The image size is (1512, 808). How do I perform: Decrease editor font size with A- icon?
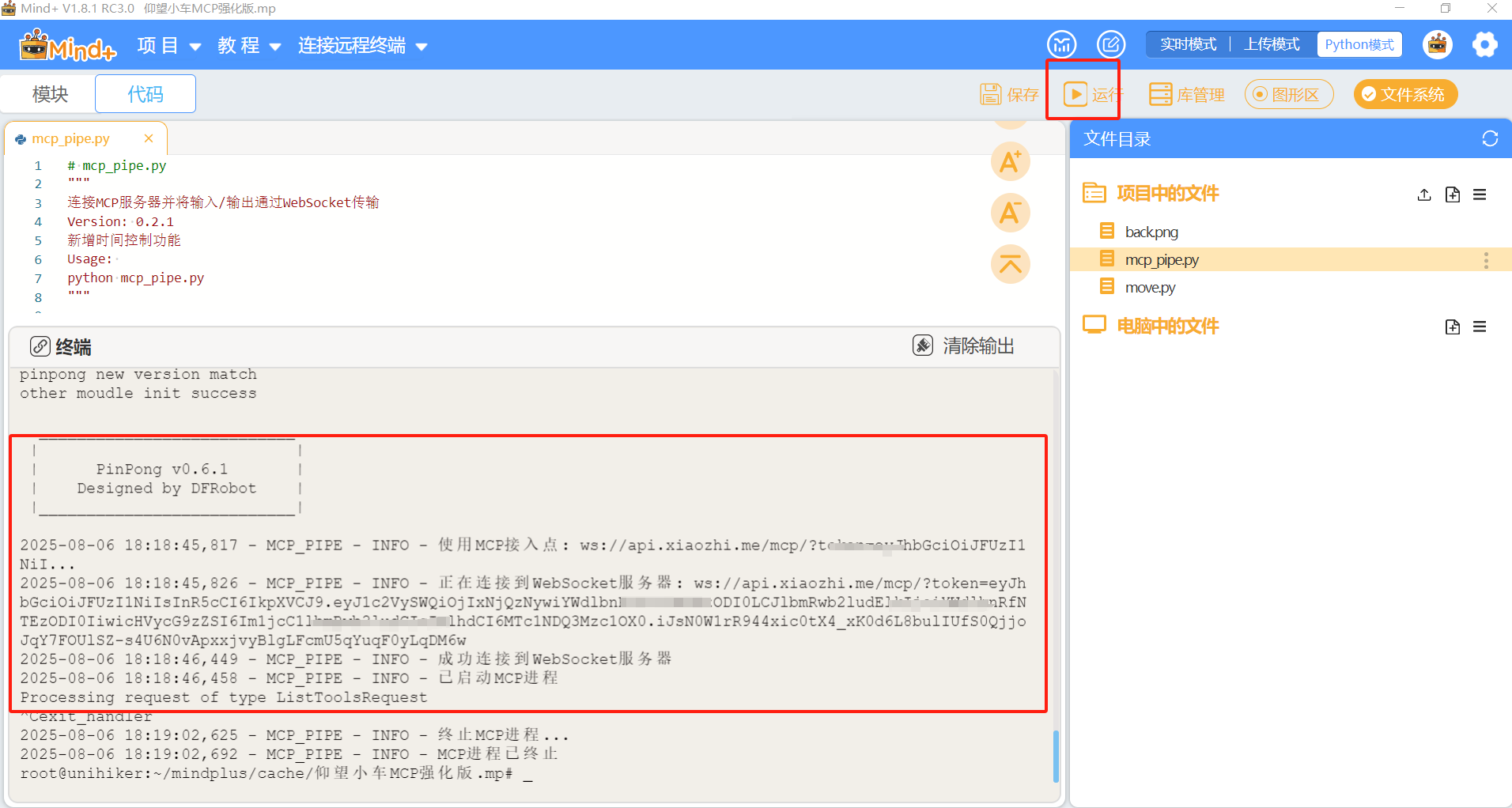(1011, 213)
